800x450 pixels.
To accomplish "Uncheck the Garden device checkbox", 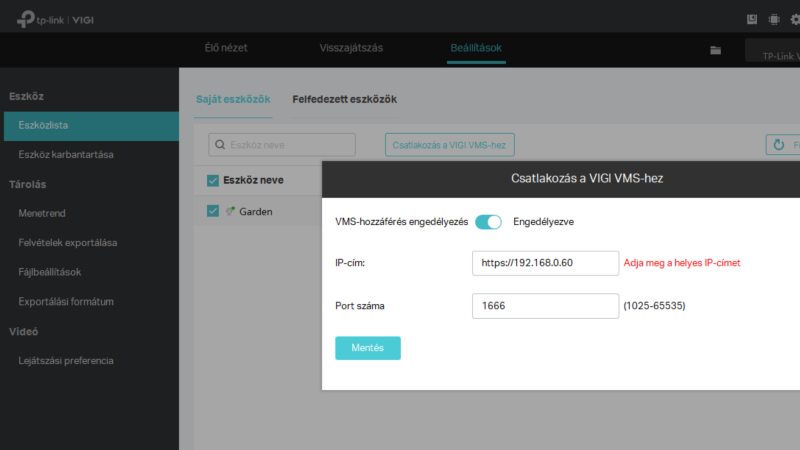I will pos(213,211).
